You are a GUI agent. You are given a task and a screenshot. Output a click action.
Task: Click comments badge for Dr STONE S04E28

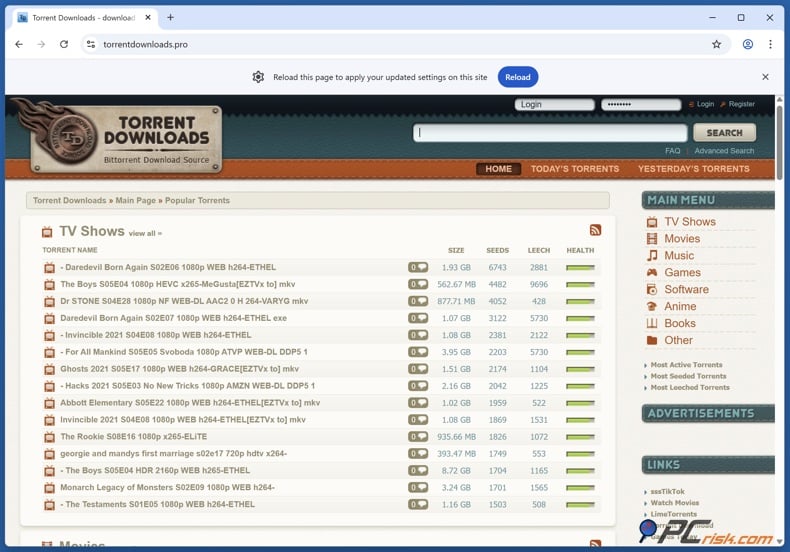[418, 301]
